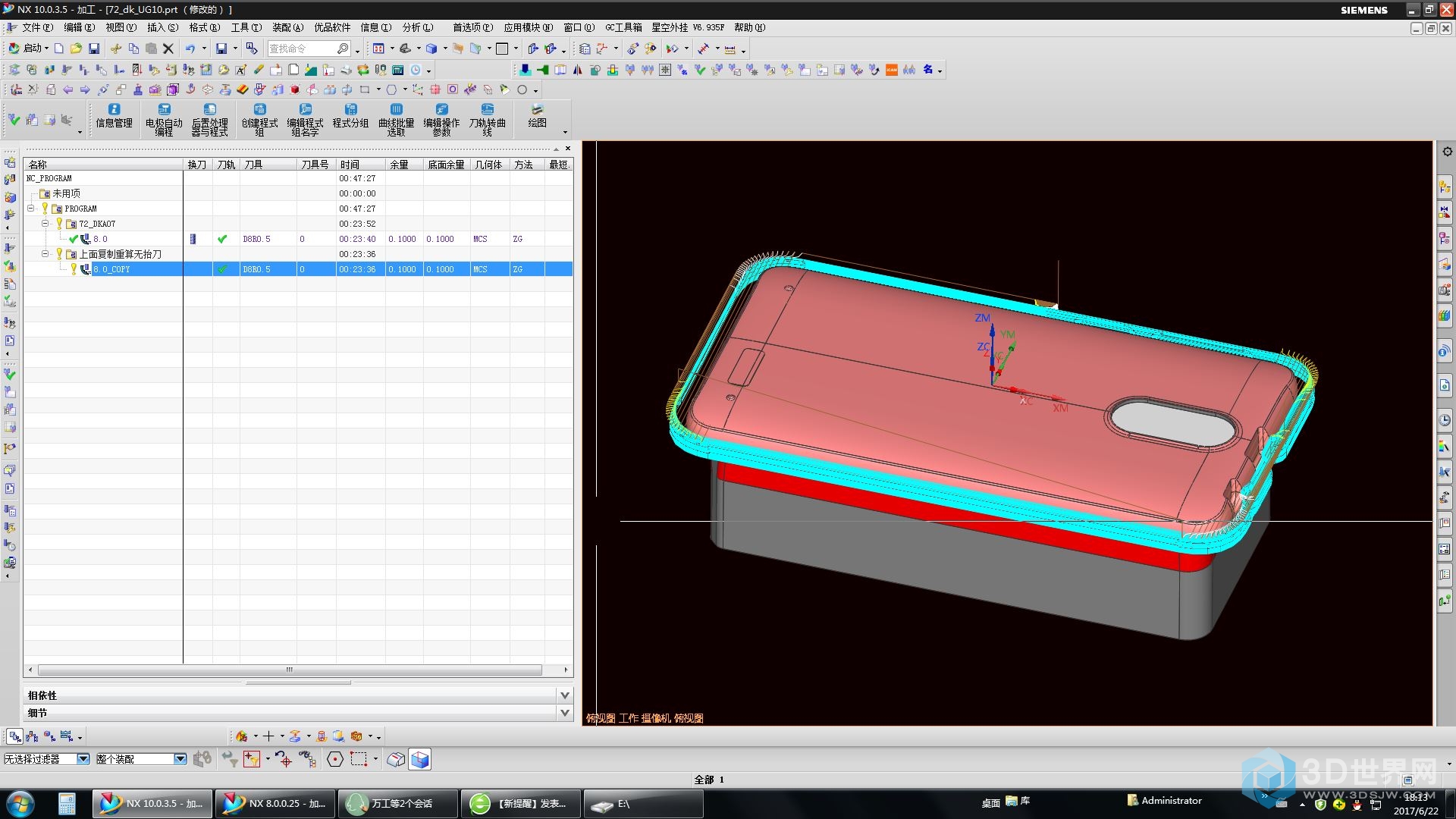This screenshot has width=1456, height=819.
Task: Click the 00:23:40 time cell
Action: (357, 239)
